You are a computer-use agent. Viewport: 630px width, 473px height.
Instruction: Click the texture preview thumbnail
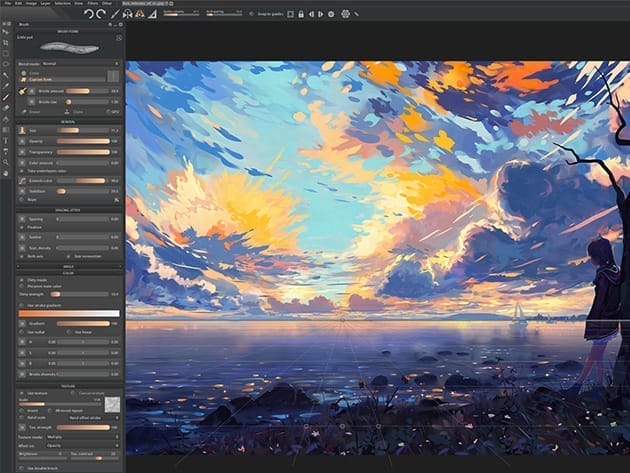click(x=112, y=404)
